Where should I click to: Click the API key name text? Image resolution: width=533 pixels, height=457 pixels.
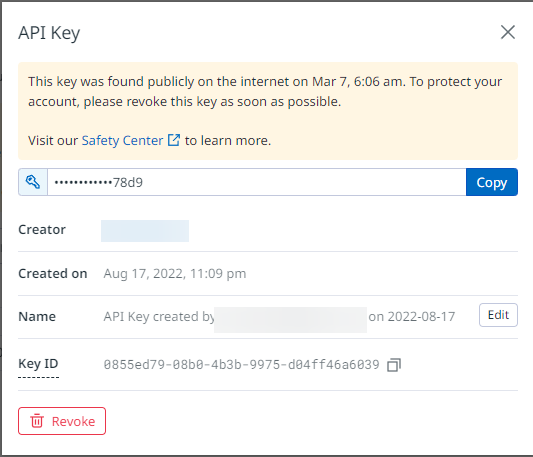[279, 317]
